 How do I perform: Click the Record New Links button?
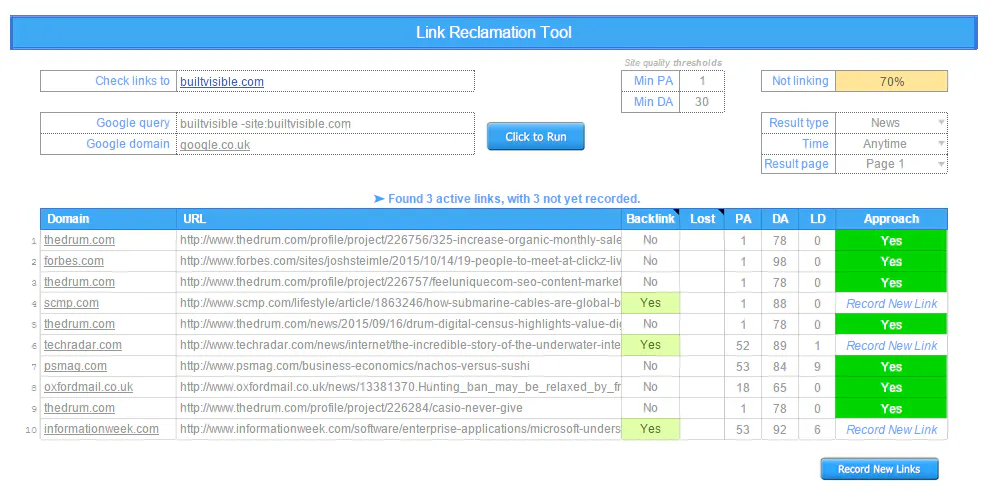879,469
